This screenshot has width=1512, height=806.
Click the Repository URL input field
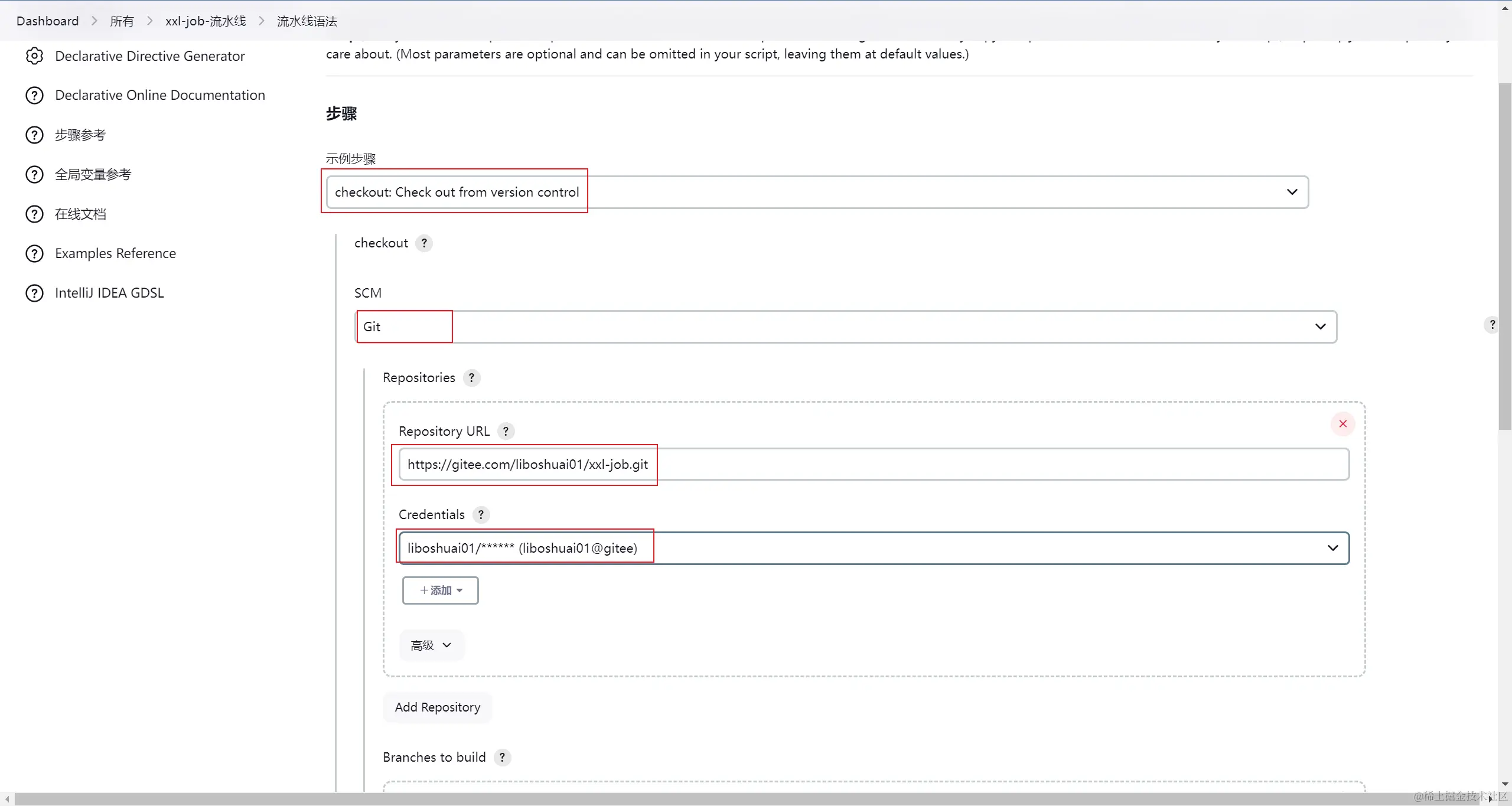coord(874,464)
